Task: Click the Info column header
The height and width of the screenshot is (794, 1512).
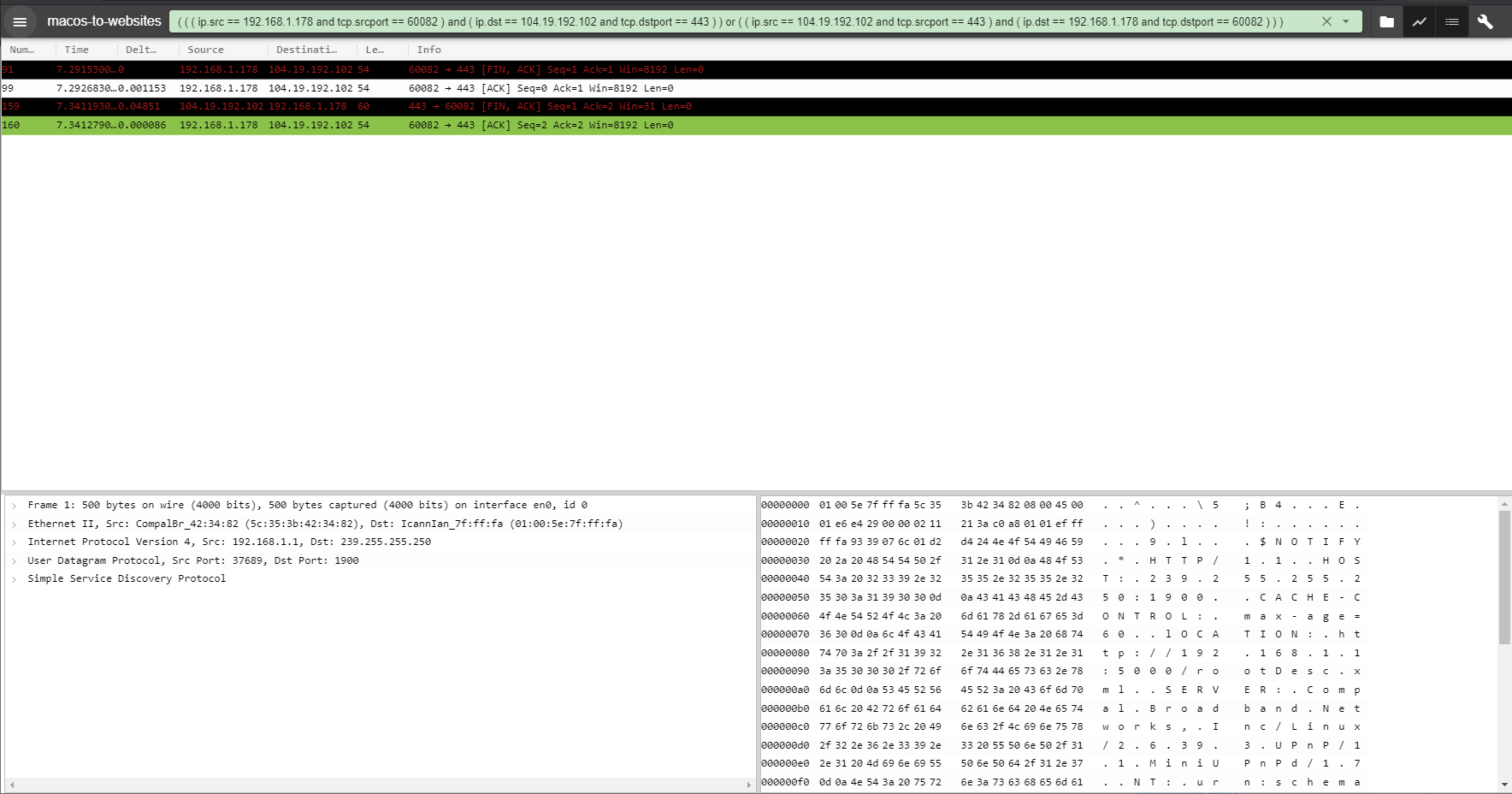Action: [x=429, y=50]
